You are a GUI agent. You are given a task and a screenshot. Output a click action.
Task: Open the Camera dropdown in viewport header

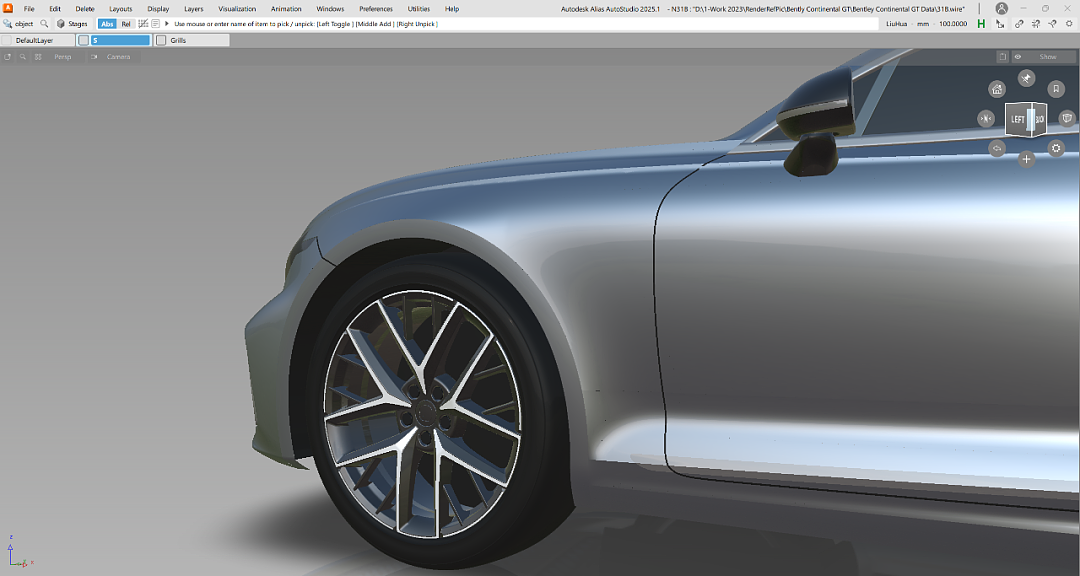click(118, 57)
